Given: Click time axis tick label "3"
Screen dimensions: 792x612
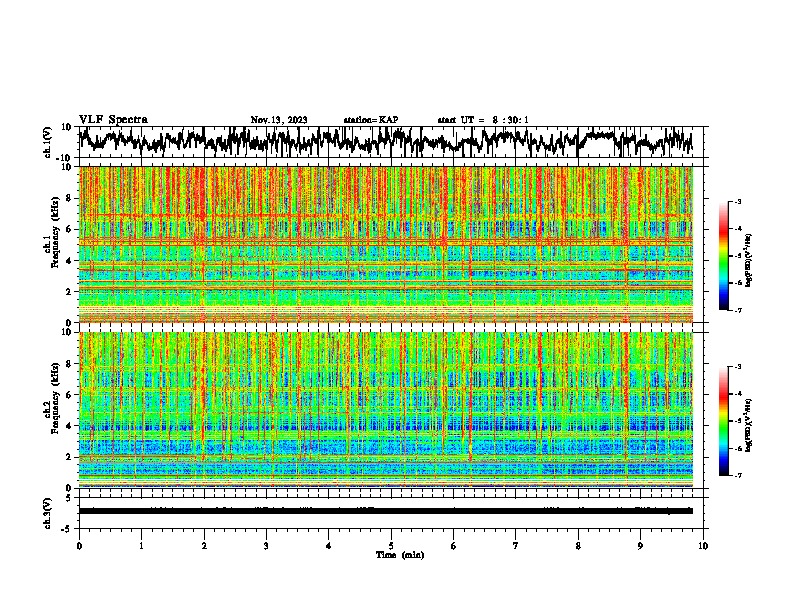Looking at the screenshot, I should 266,546.
